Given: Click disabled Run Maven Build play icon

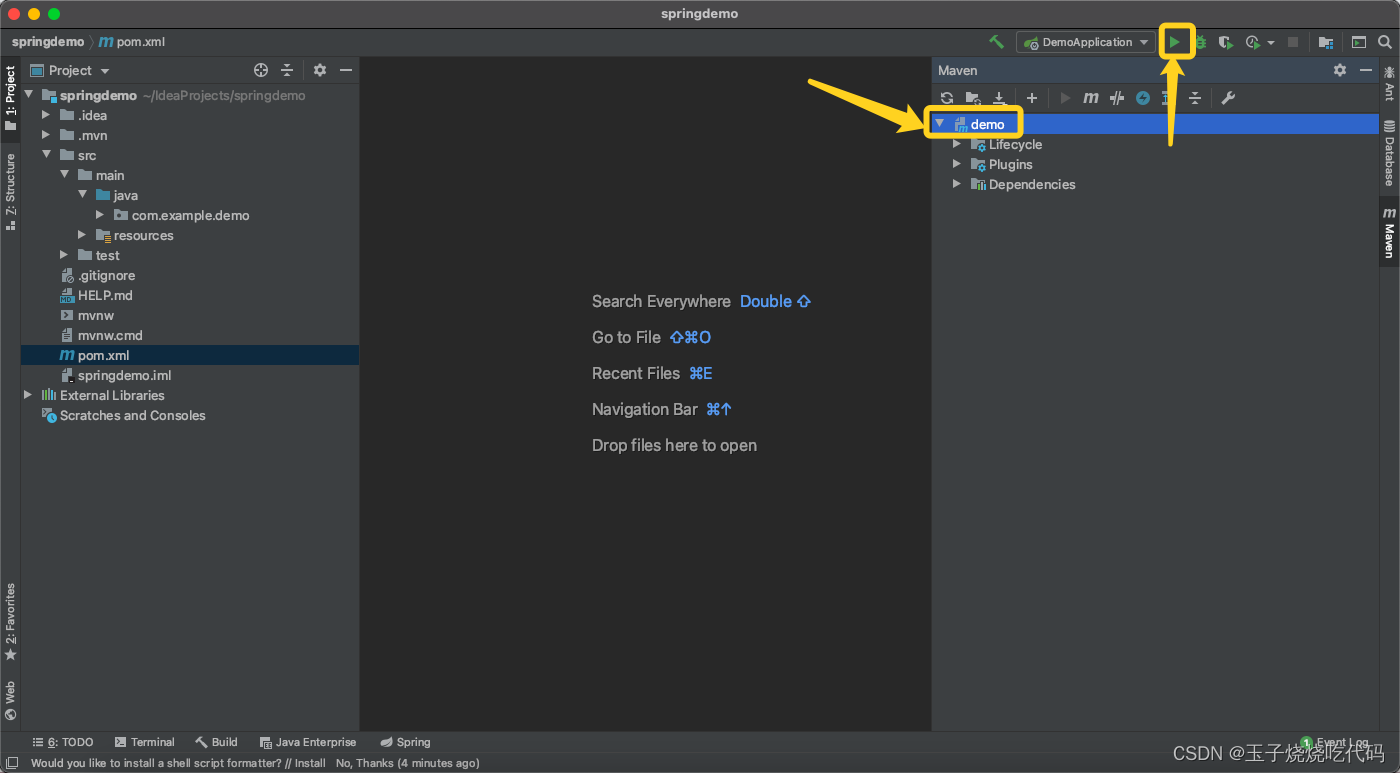Looking at the screenshot, I should coord(1065,98).
